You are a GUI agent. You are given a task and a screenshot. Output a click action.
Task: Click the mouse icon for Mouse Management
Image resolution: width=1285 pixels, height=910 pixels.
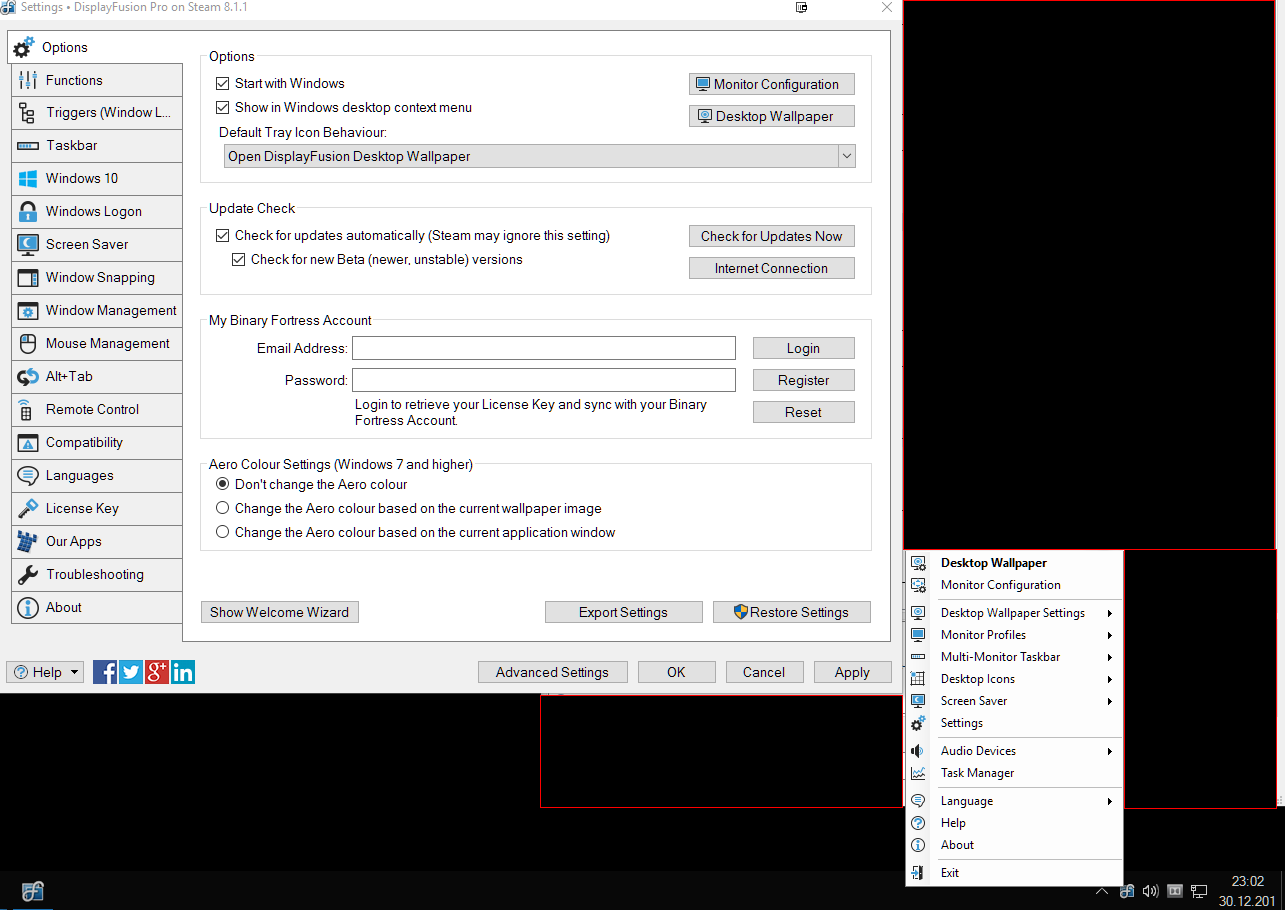tap(28, 344)
